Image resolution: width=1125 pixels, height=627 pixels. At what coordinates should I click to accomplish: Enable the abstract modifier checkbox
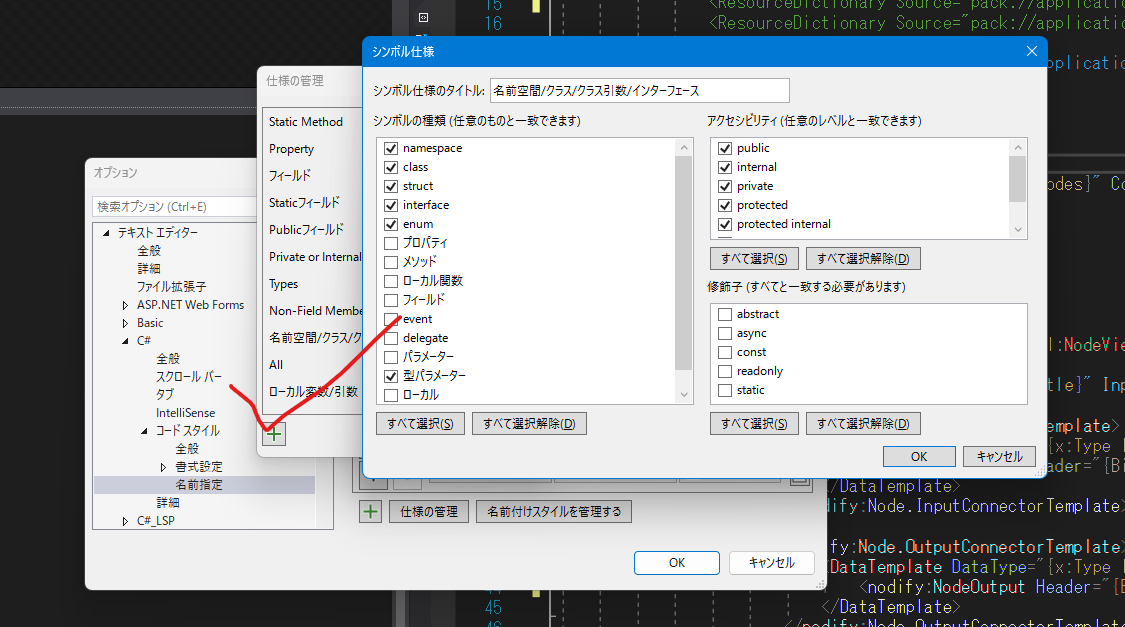(725, 313)
